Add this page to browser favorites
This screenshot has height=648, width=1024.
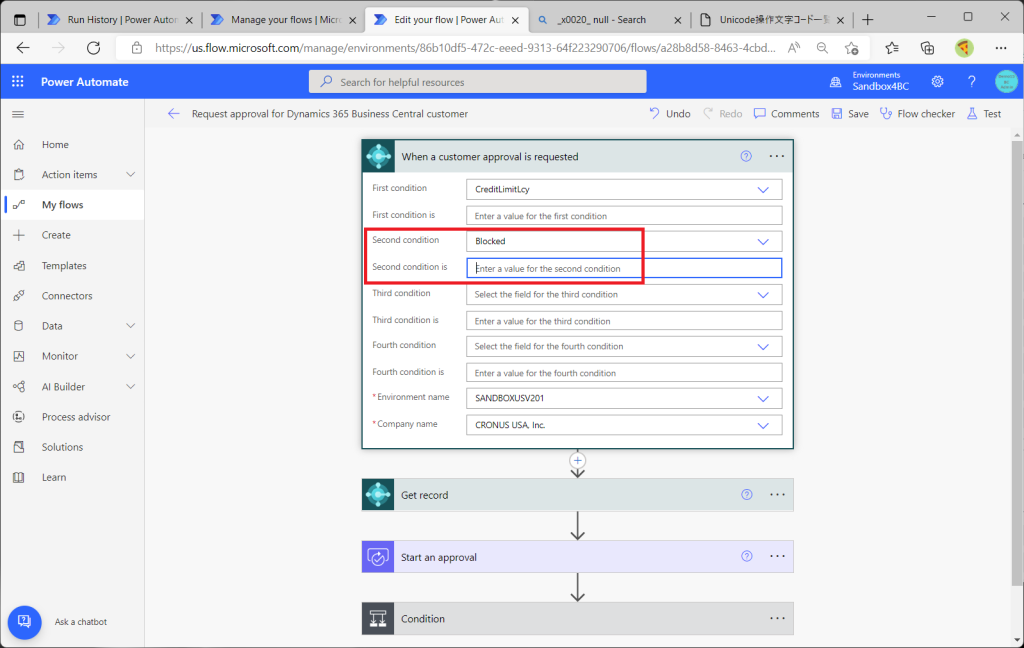(851, 48)
